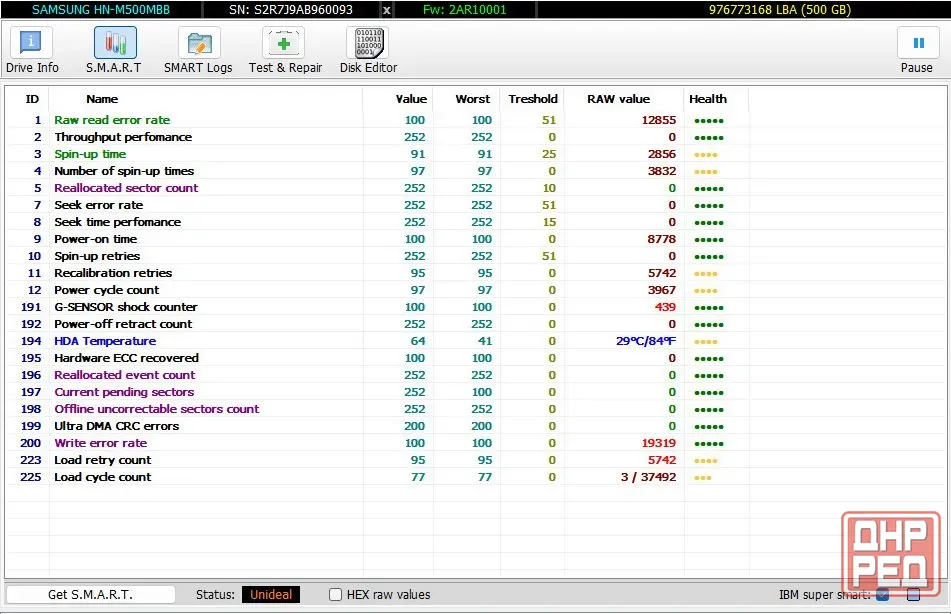Click the Unideal status indicator
This screenshot has height=614, width=951.
[x=271, y=595]
